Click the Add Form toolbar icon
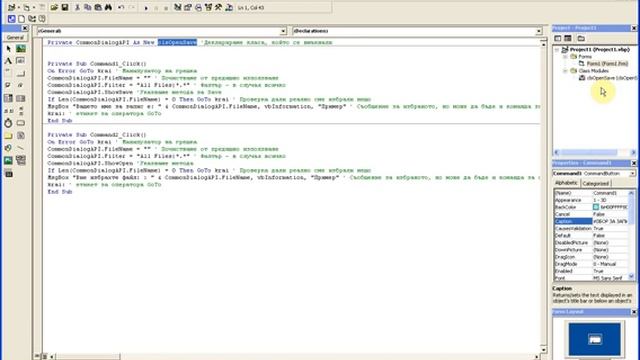This screenshot has height=360, width=640. pyautogui.click(x=26, y=7)
